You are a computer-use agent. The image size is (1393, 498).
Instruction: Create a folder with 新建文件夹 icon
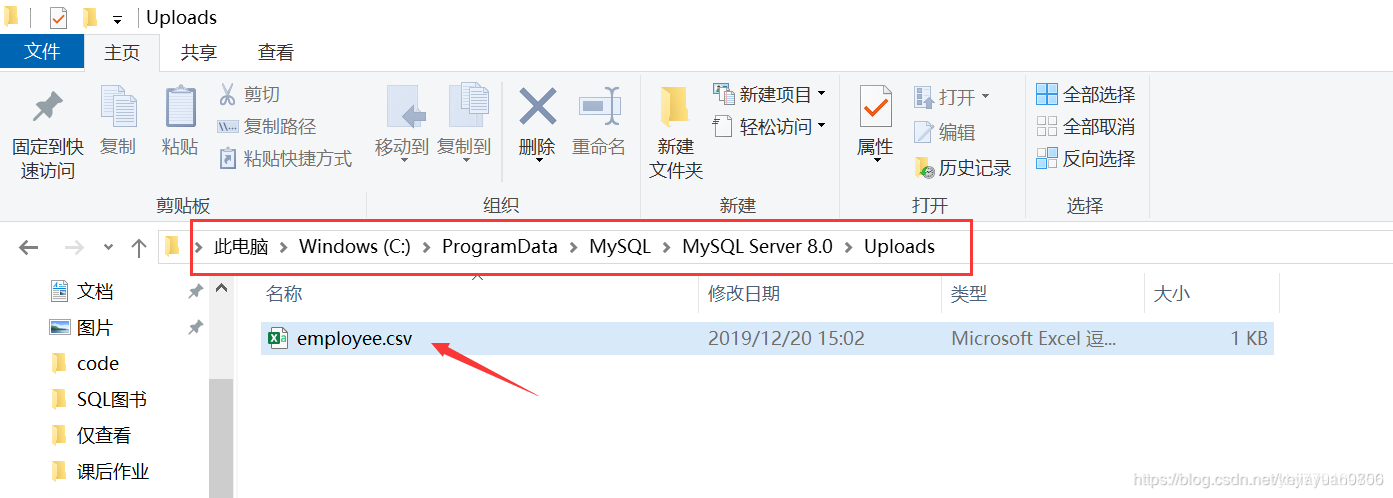point(675,107)
